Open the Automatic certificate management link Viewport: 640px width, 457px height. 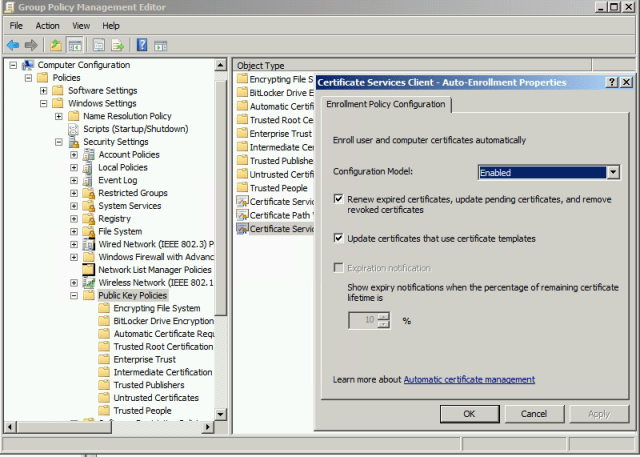point(469,379)
